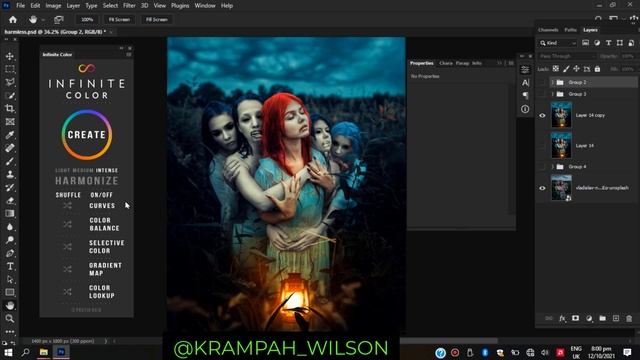Select the Lasso tool
The image size is (640, 360).
tap(10, 82)
